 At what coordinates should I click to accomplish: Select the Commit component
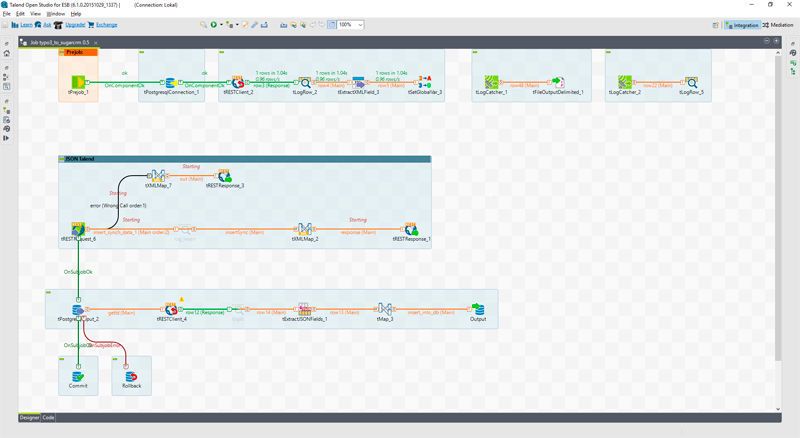click(78, 376)
